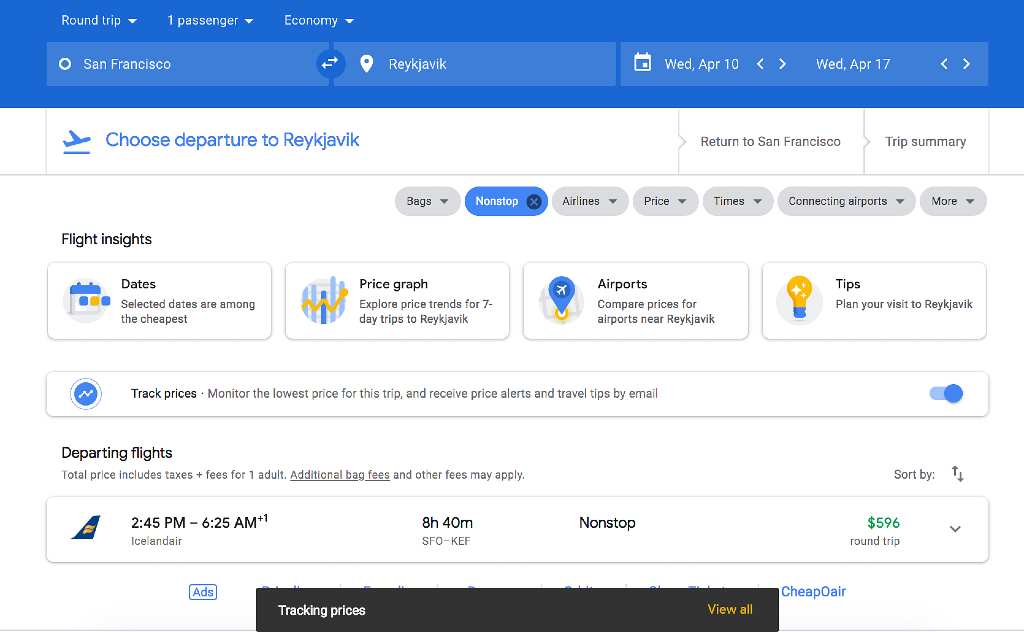Screen dimensions: 1024x632
Task: Open the 1 passenger dropdown
Action: click(210, 20)
